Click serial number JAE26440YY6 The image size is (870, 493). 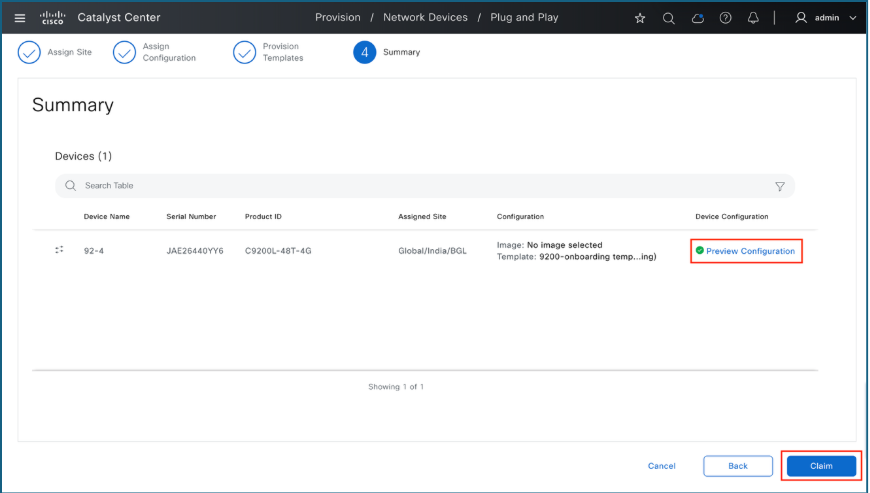coord(195,251)
